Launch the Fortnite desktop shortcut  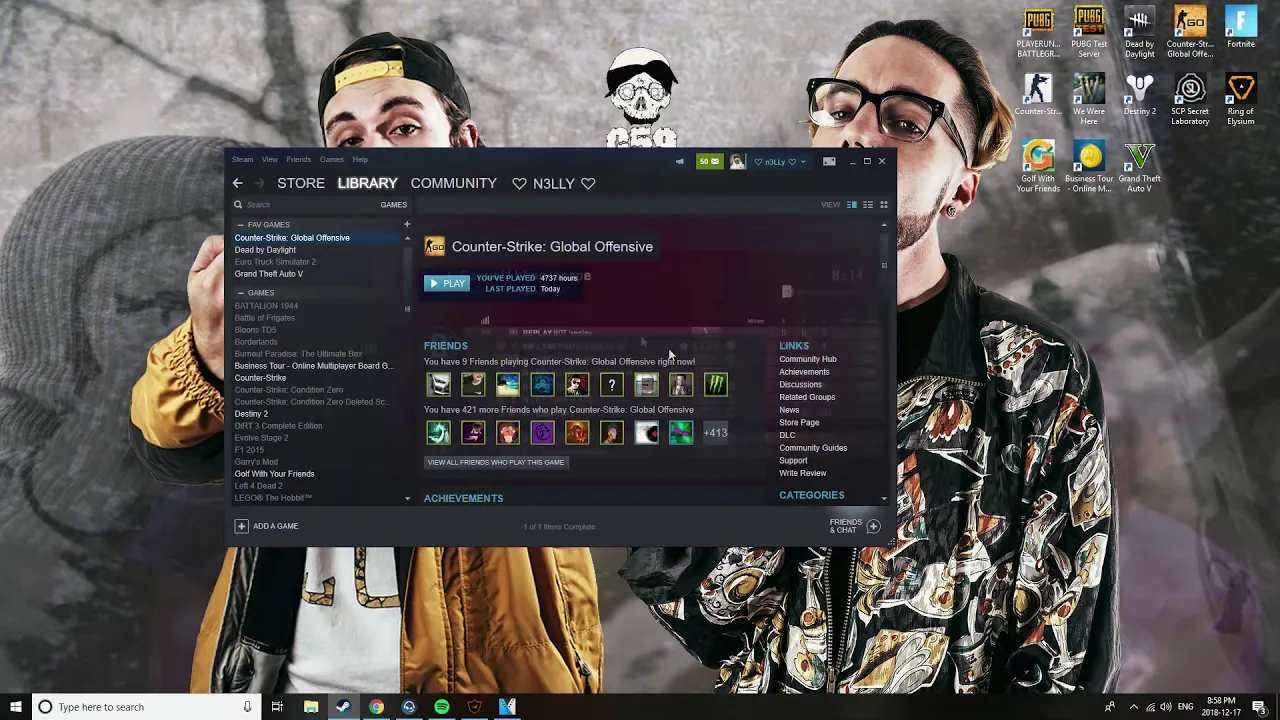[1241, 28]
